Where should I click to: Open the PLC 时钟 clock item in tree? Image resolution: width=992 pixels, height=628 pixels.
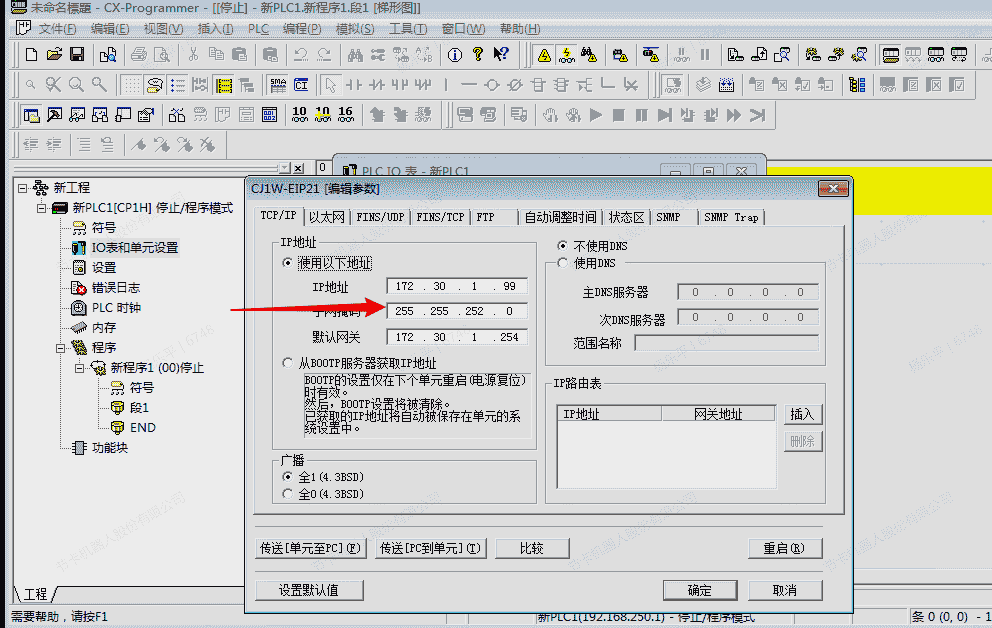click(116, 308)
